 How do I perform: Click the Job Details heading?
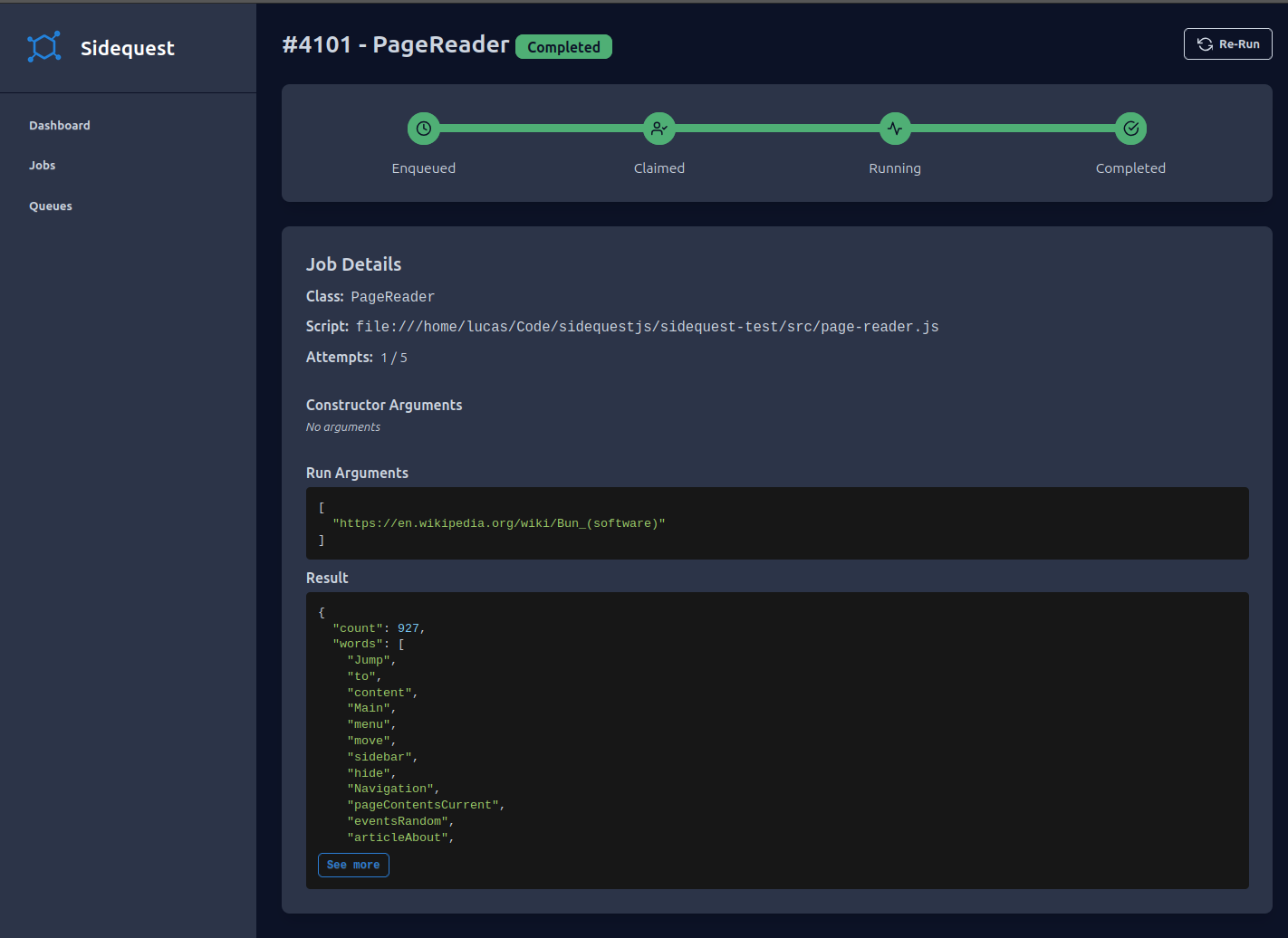pyautogui.click(x=353, y=264)
